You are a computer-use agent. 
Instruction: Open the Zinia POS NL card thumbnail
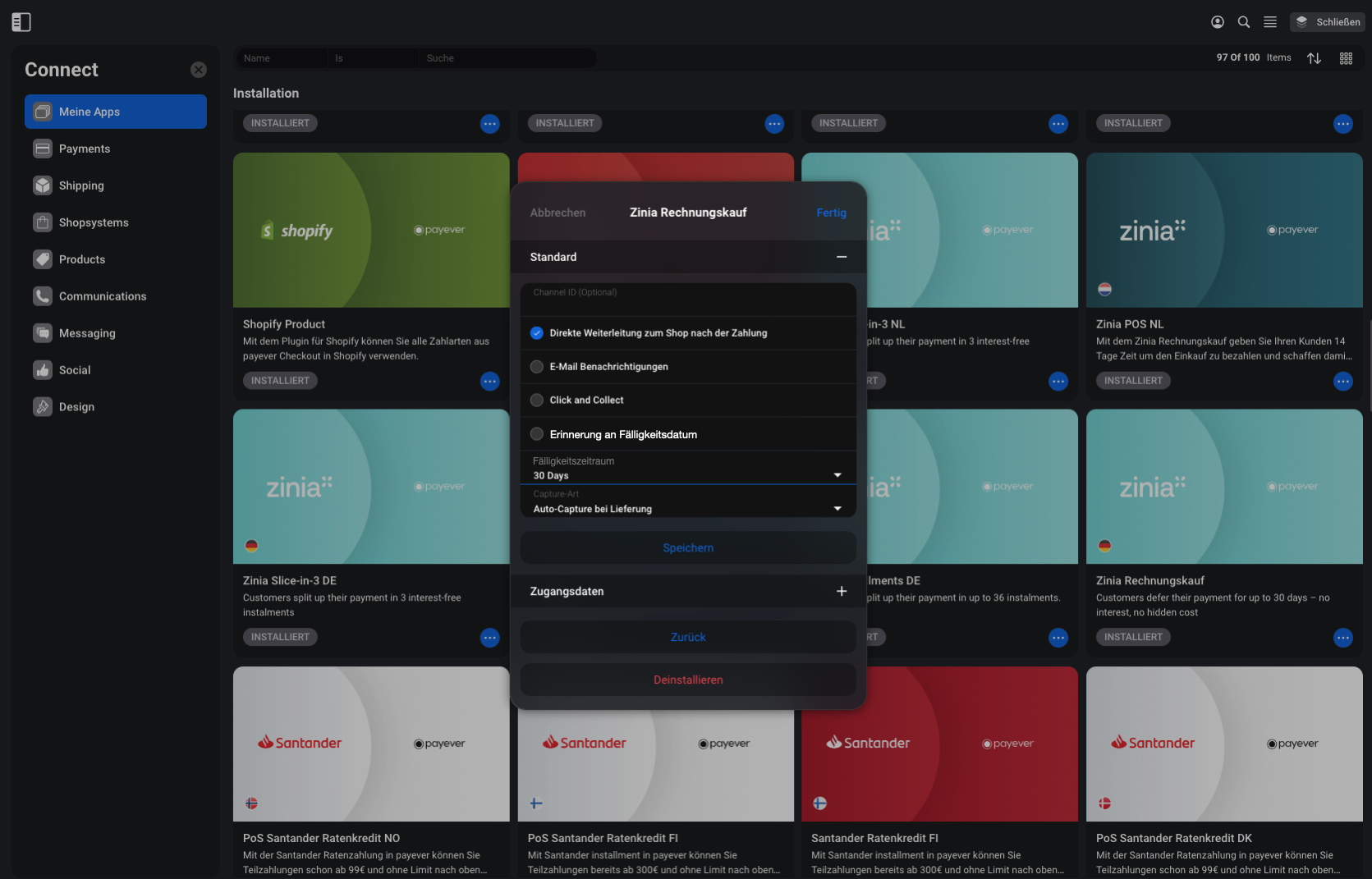1224,230
